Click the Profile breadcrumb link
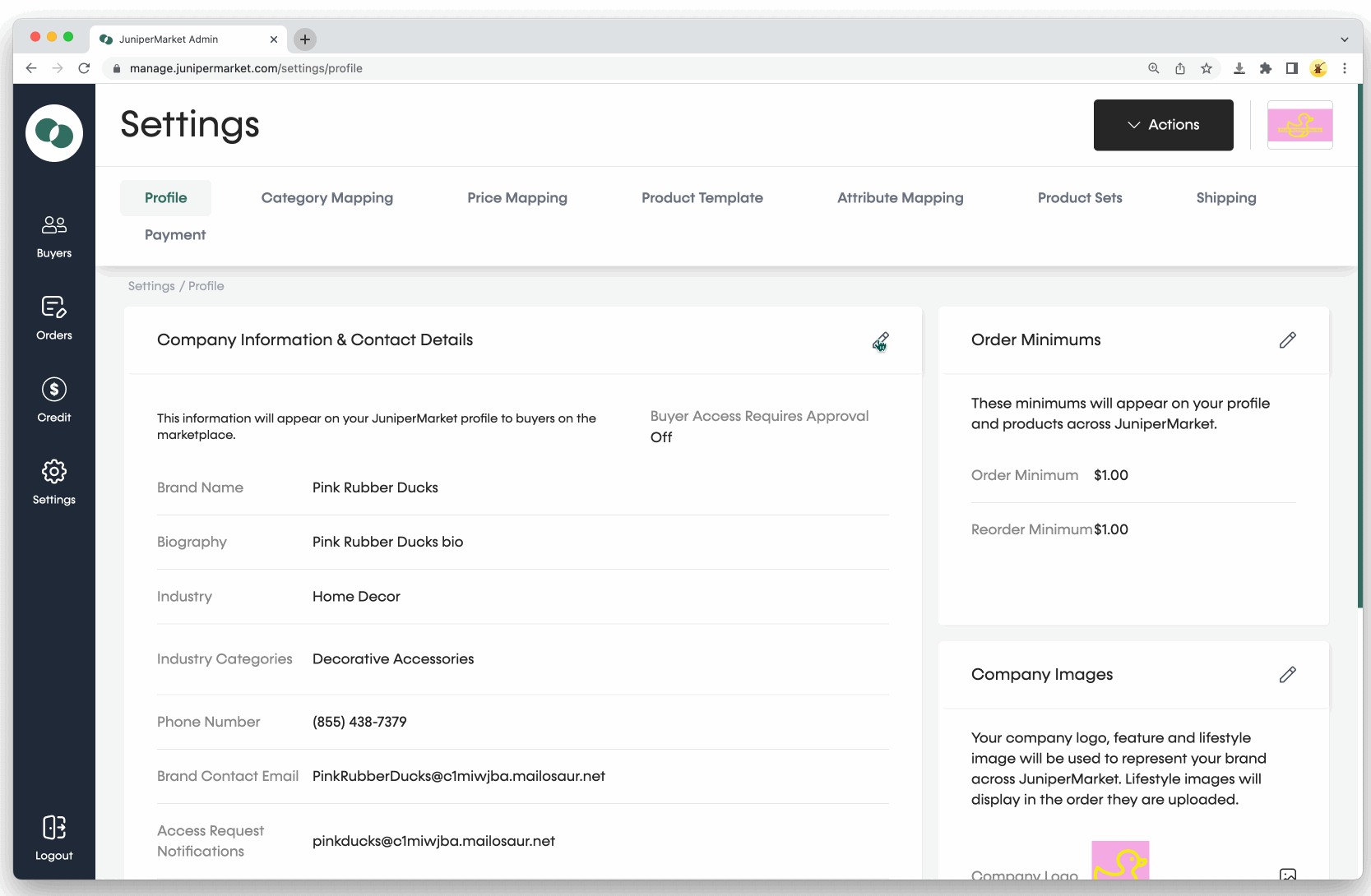The height and width of the screenshot is (896, 1371). tap(206, 286)
